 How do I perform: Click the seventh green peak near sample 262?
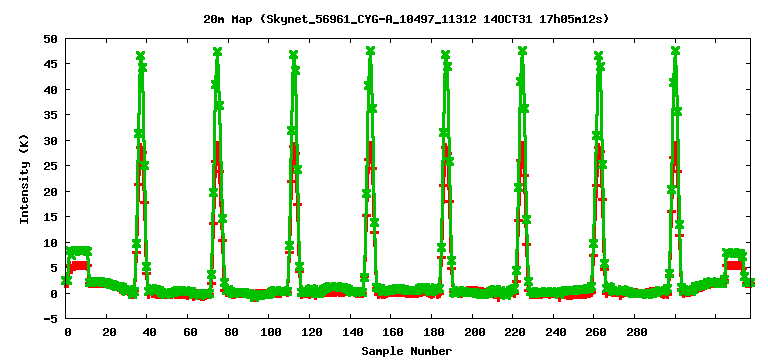coord(599,55)
